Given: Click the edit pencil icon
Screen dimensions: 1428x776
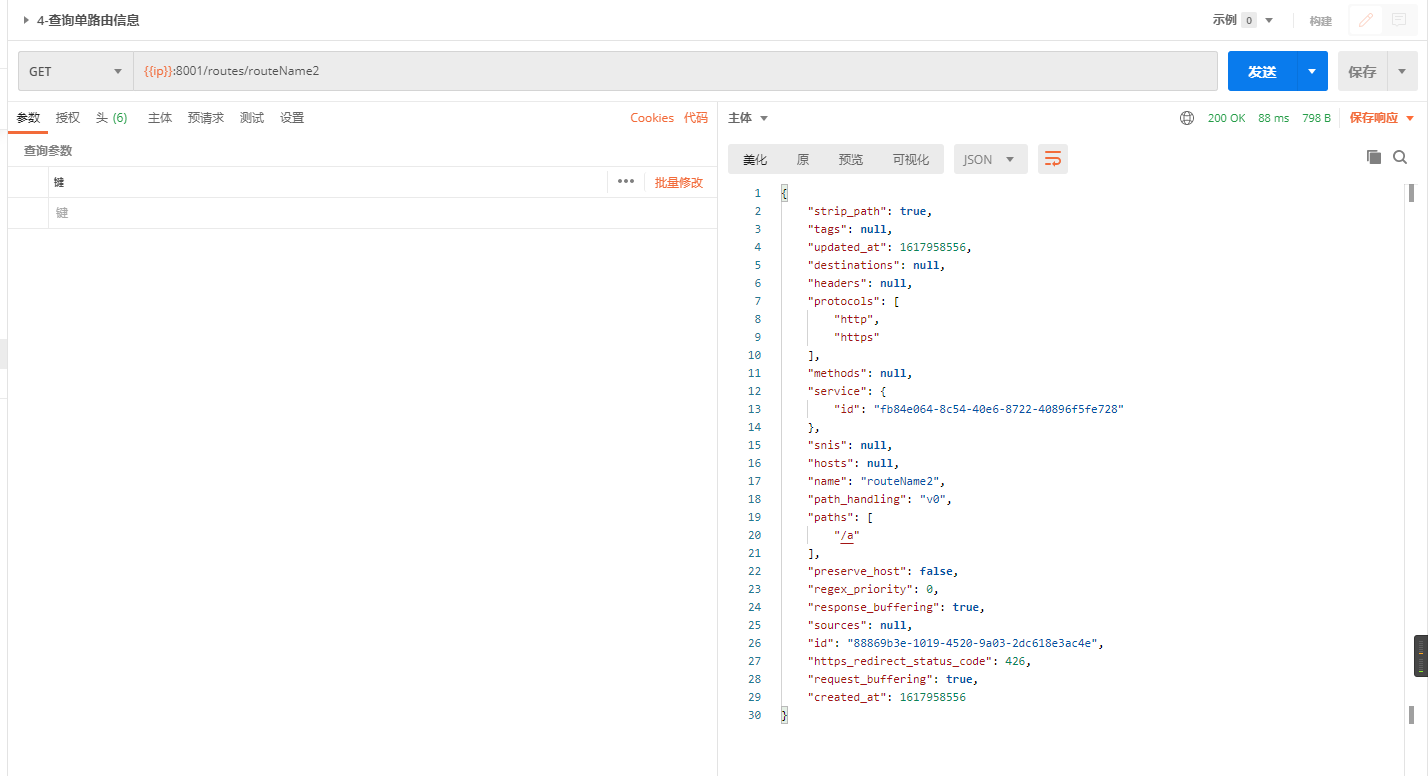Looking at the screenshot, I should (1366, 20).
